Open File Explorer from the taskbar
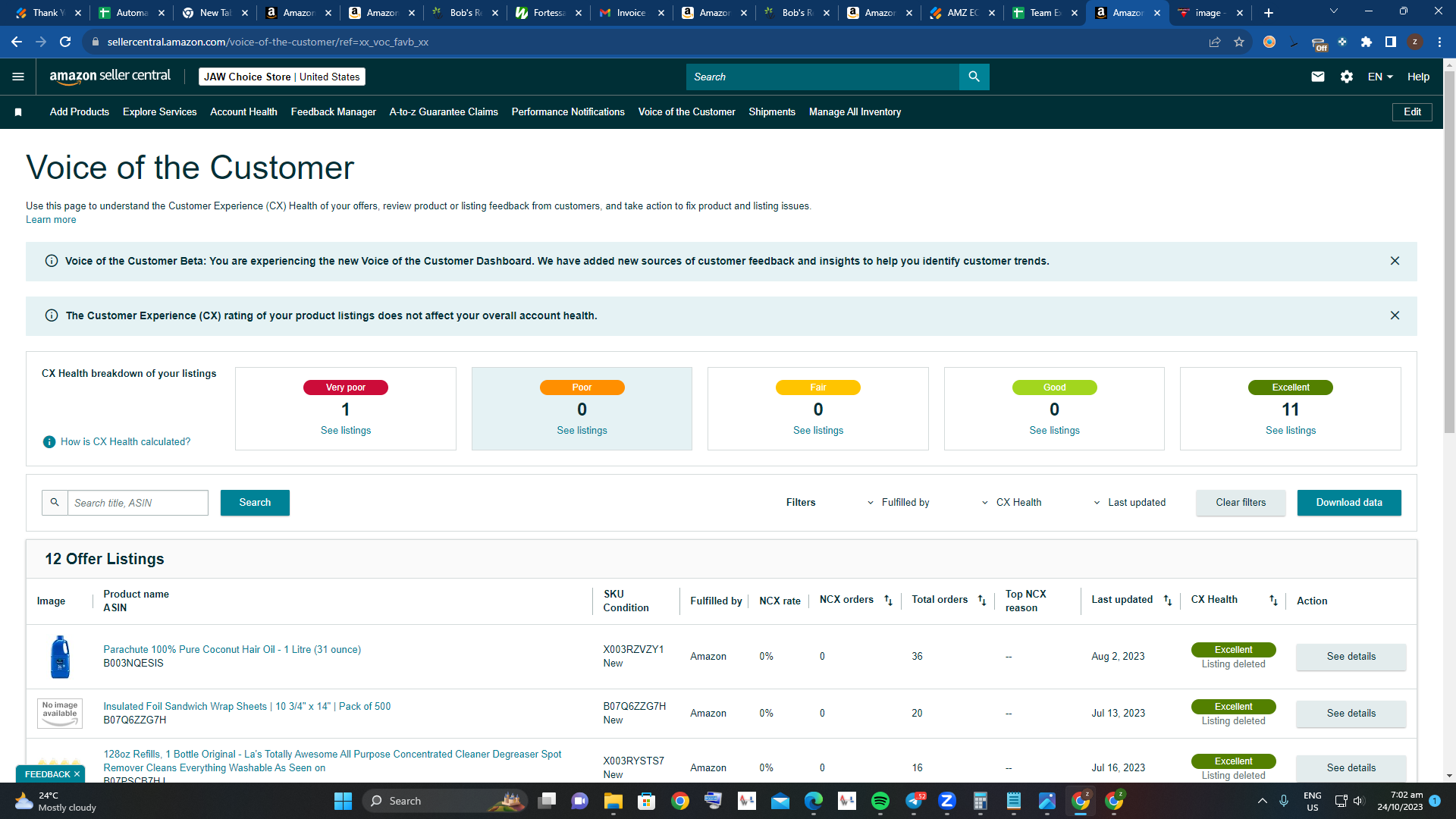This screenshot has width=1456, height=819. pyautogui.click(x=613, y=801)
